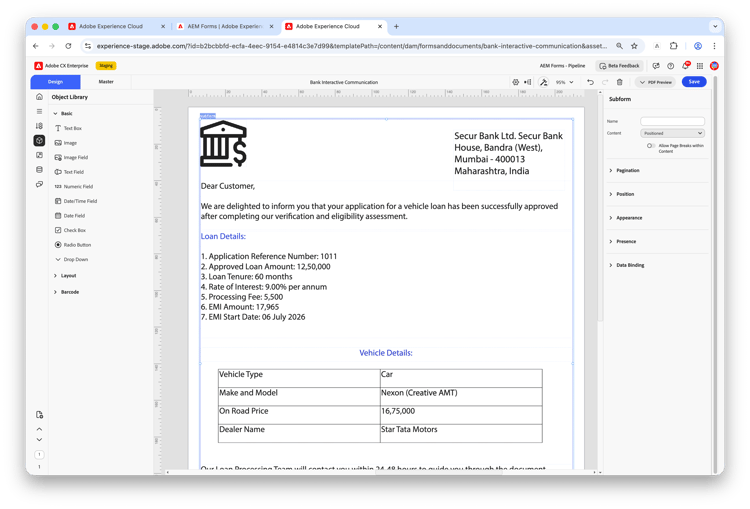Screen dimensions: 750x509
Task: Add an Image Field from Object Library
Action: [x=71, y=157]
